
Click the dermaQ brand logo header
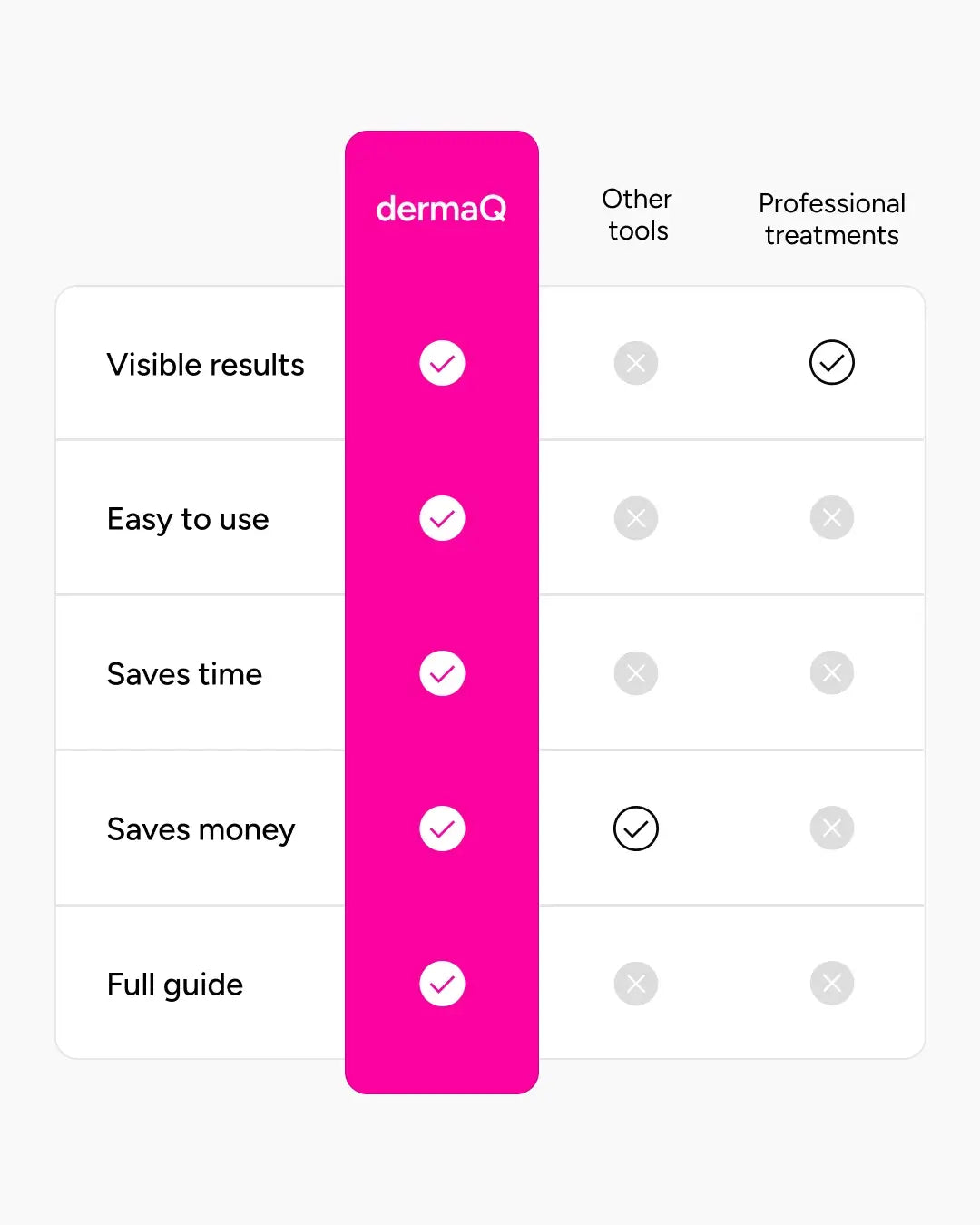(441, 209)
